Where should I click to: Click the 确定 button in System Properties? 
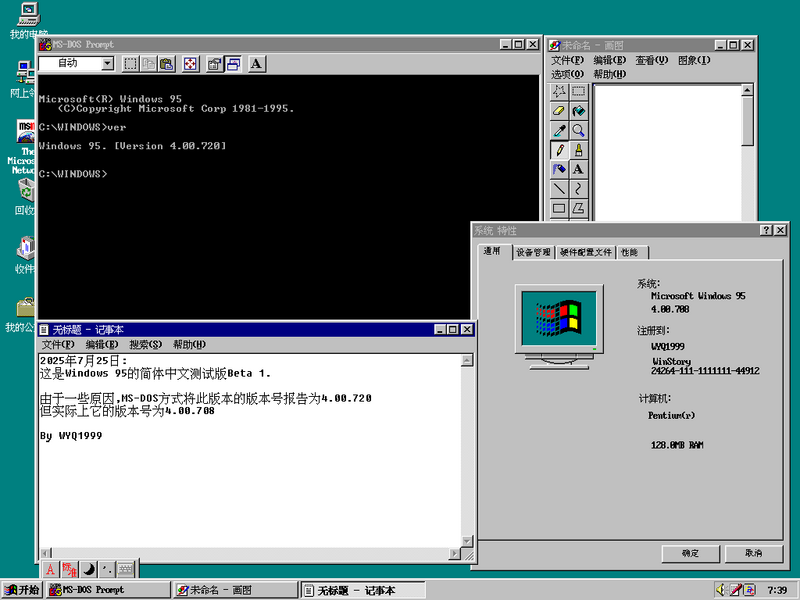(x=690, y=554)
